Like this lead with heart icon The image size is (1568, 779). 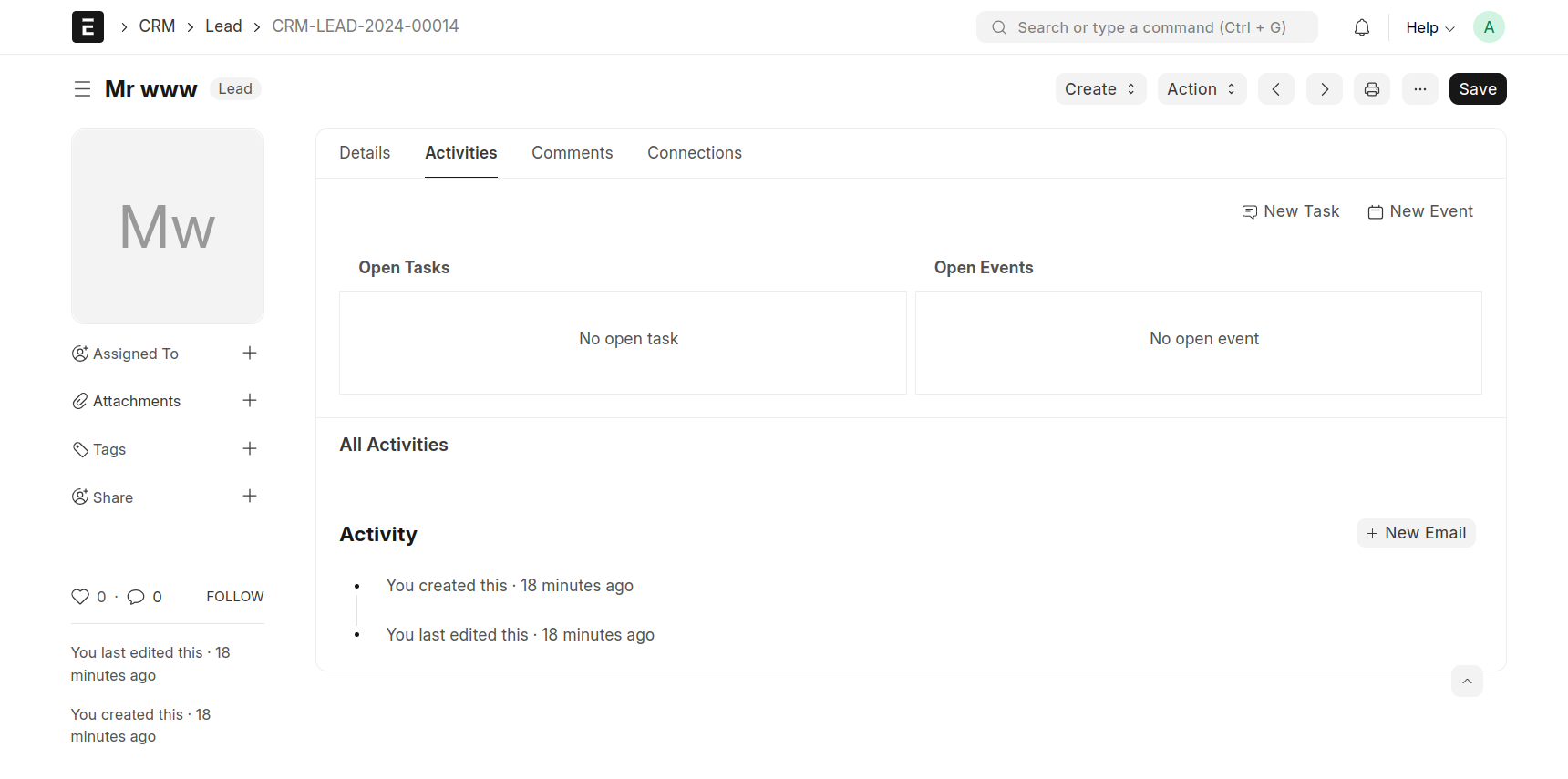[x=80, y=597]
